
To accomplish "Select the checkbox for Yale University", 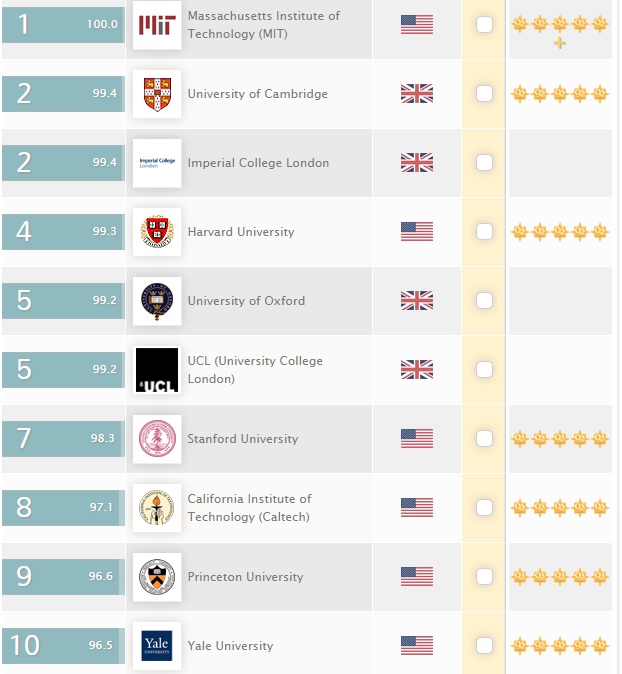I will pyautogui.click(x=484, y=645).
